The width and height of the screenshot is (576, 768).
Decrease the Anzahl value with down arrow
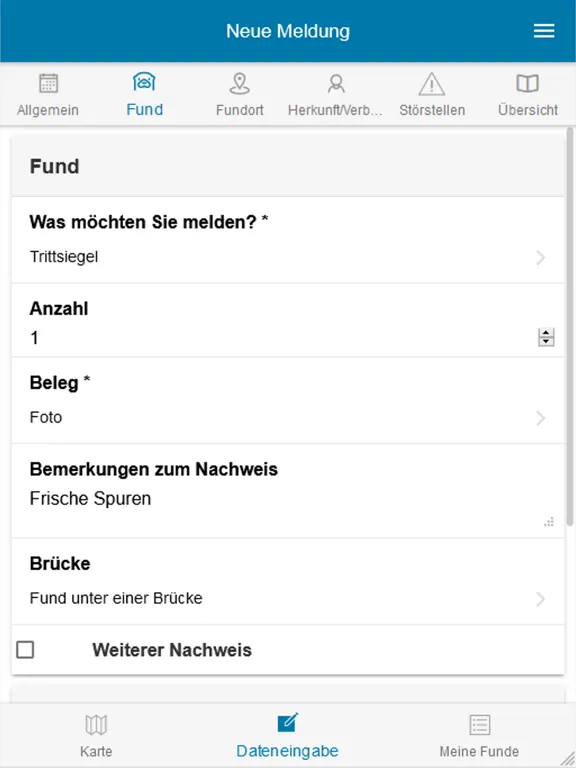coord(546,341)
